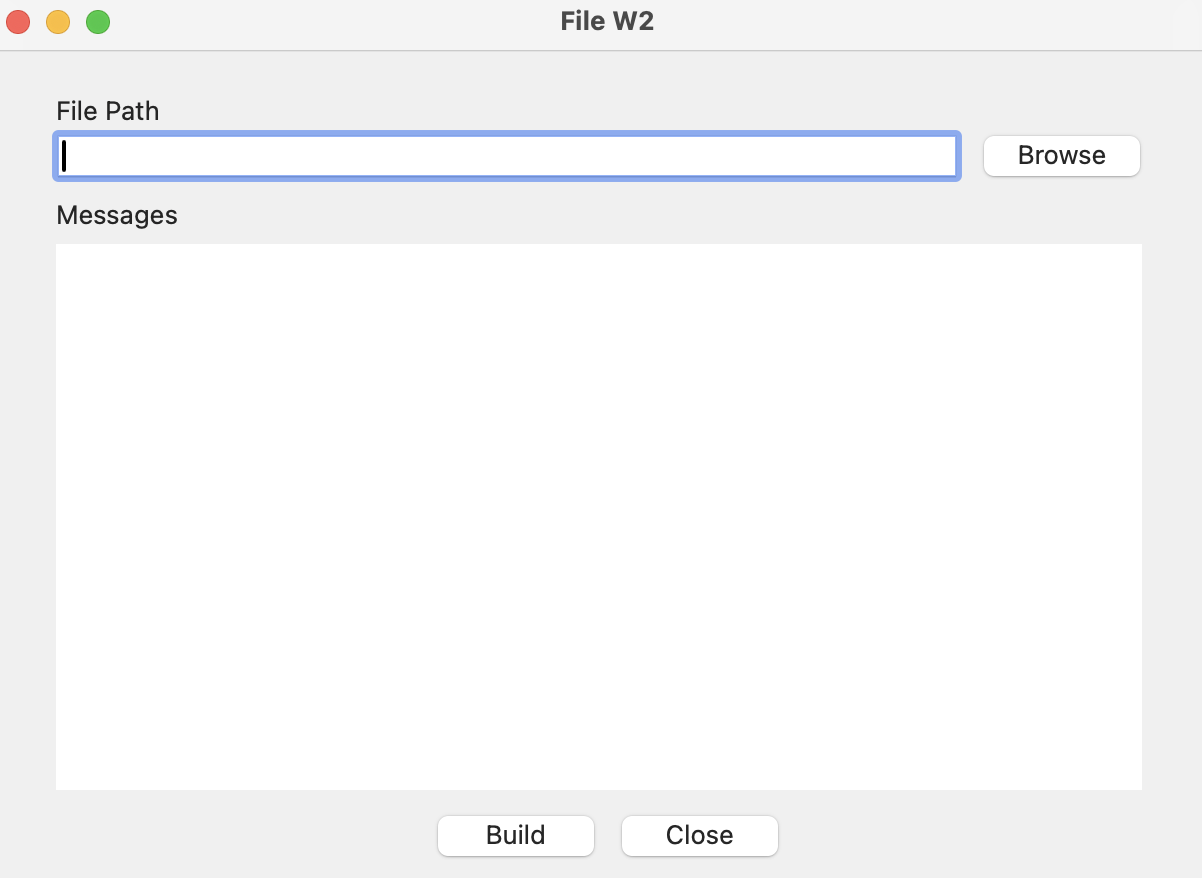Click the Messages label
This screenshot has width=1202, height=878.
[x=116, y=215]
